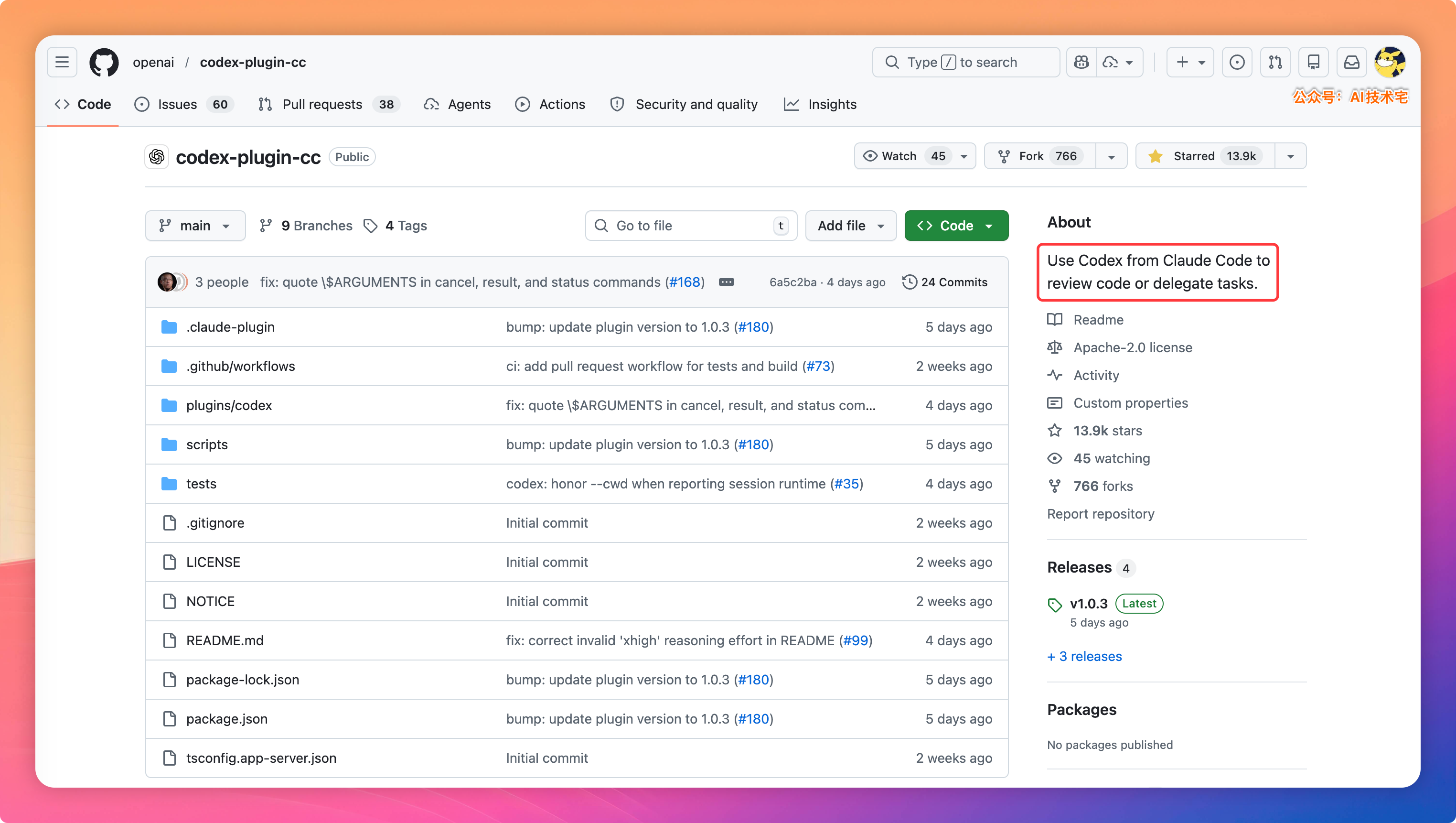Click the Watch button
1456x823 pixels.
tap(899, 156)
